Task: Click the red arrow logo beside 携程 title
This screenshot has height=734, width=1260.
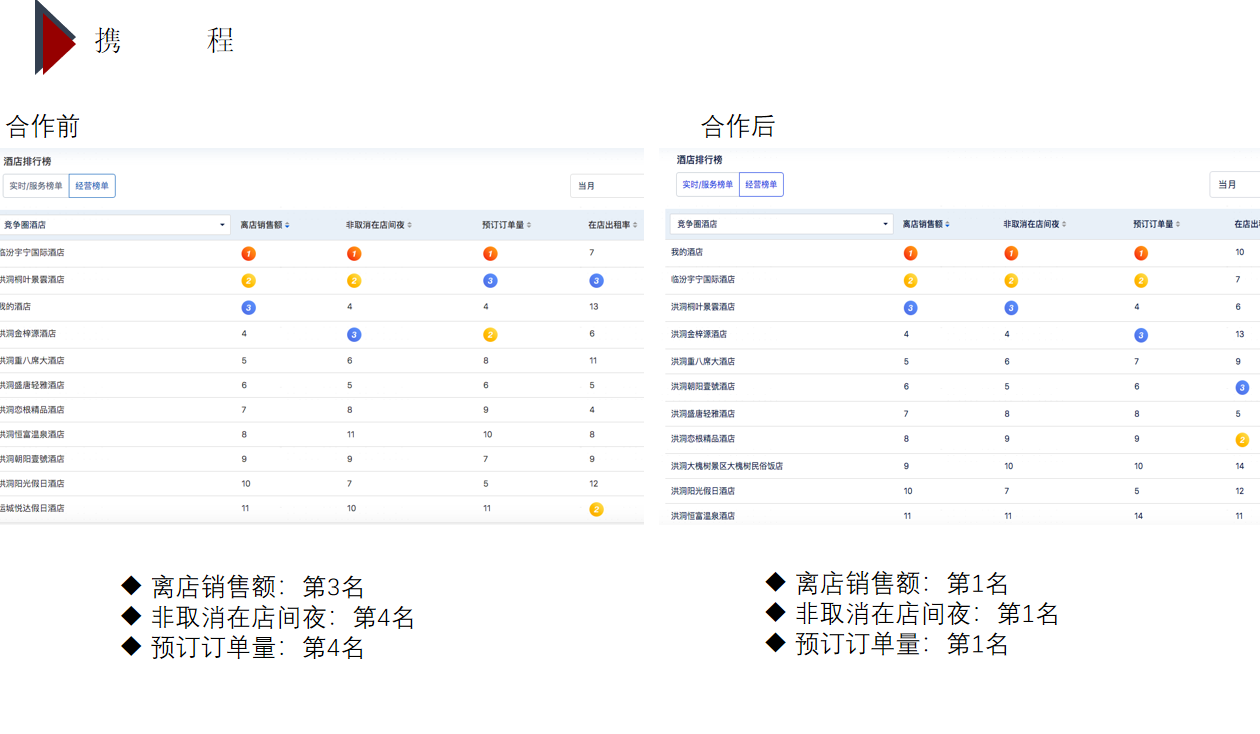Action: [x=55, y=39]
